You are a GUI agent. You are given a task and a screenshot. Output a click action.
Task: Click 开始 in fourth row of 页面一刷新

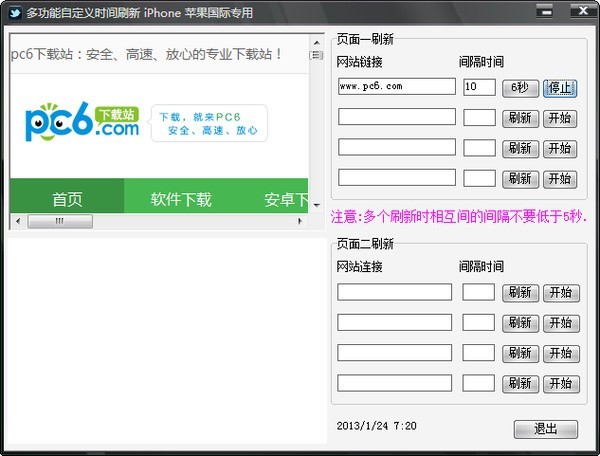point(560,179)
